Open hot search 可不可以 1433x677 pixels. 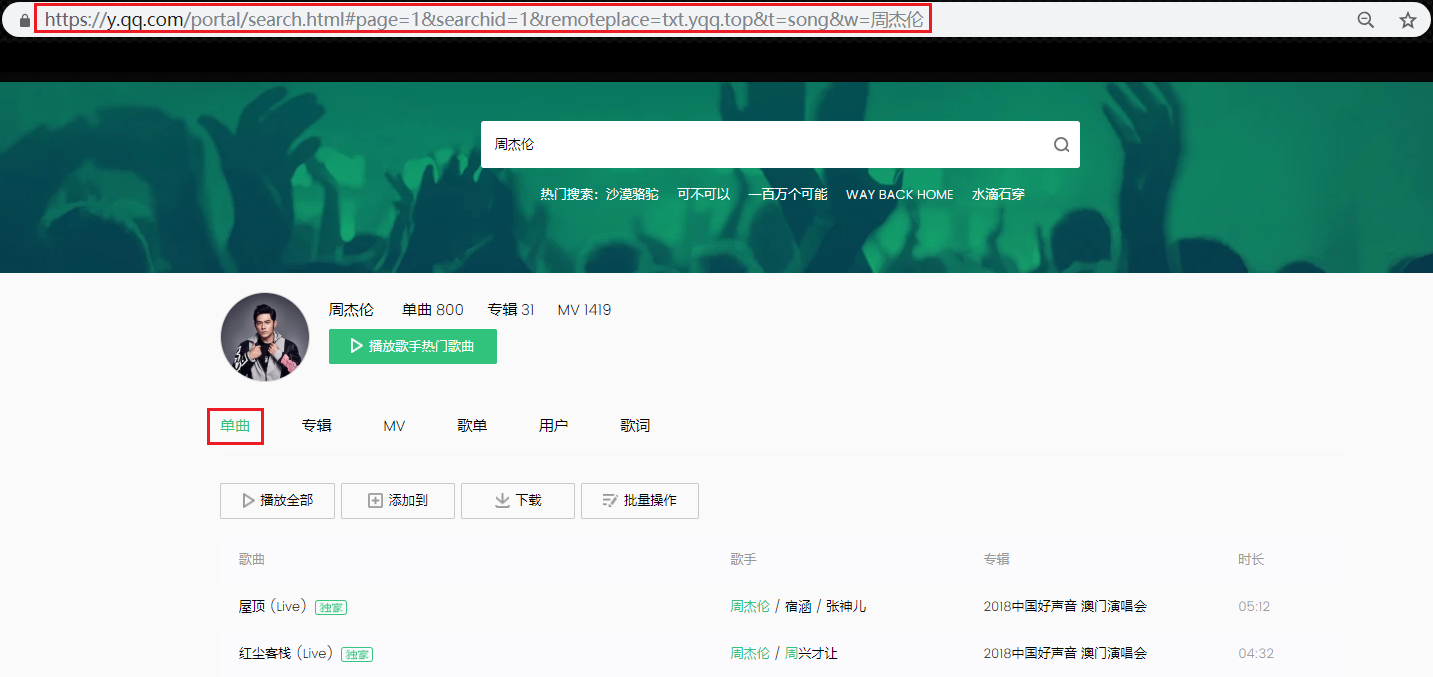tap(704, 195)
